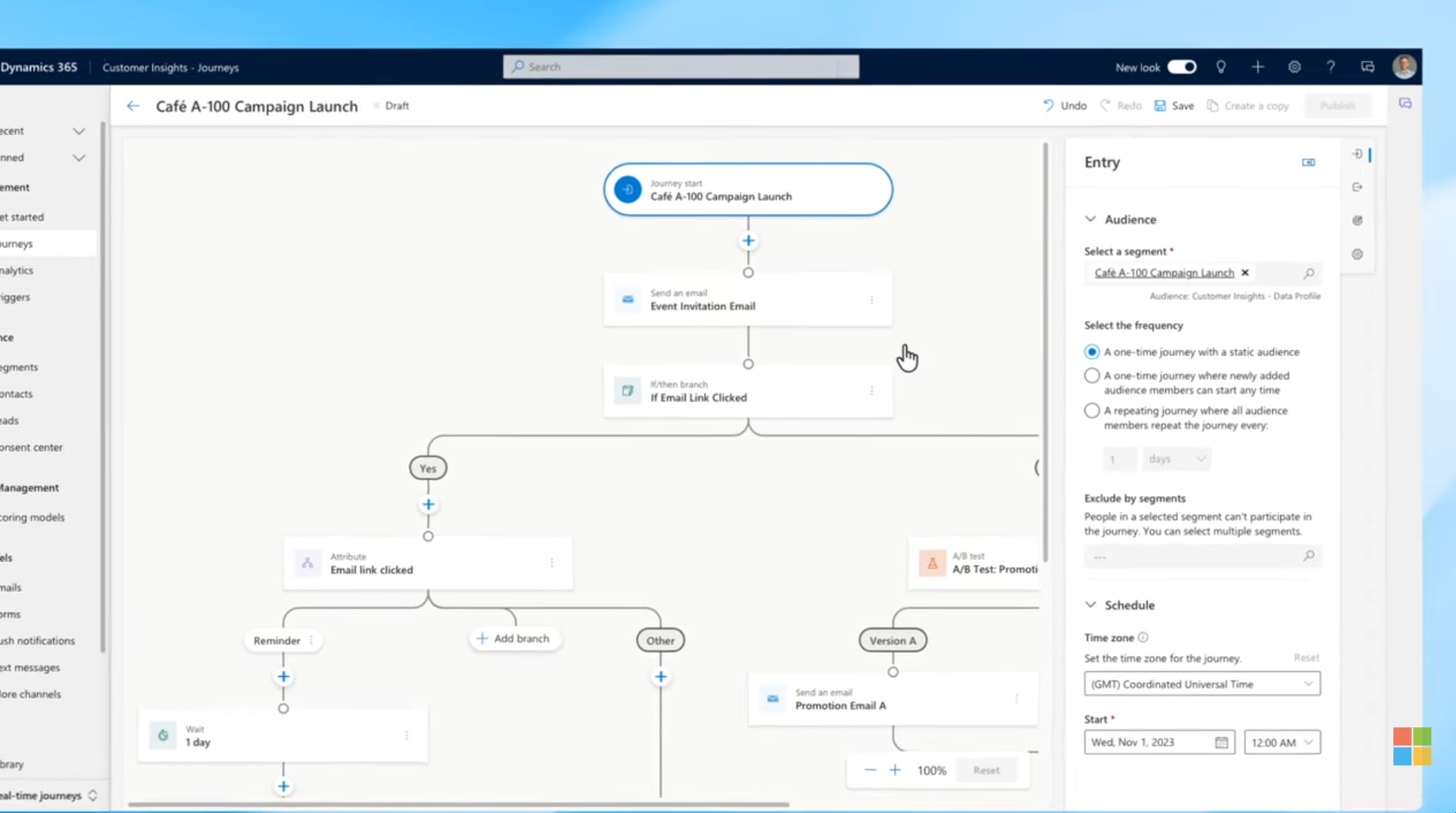This screenshot has width=1456, height=813.
Task: Open Segments in the left navigation
Action: click(x=20, y=367)
